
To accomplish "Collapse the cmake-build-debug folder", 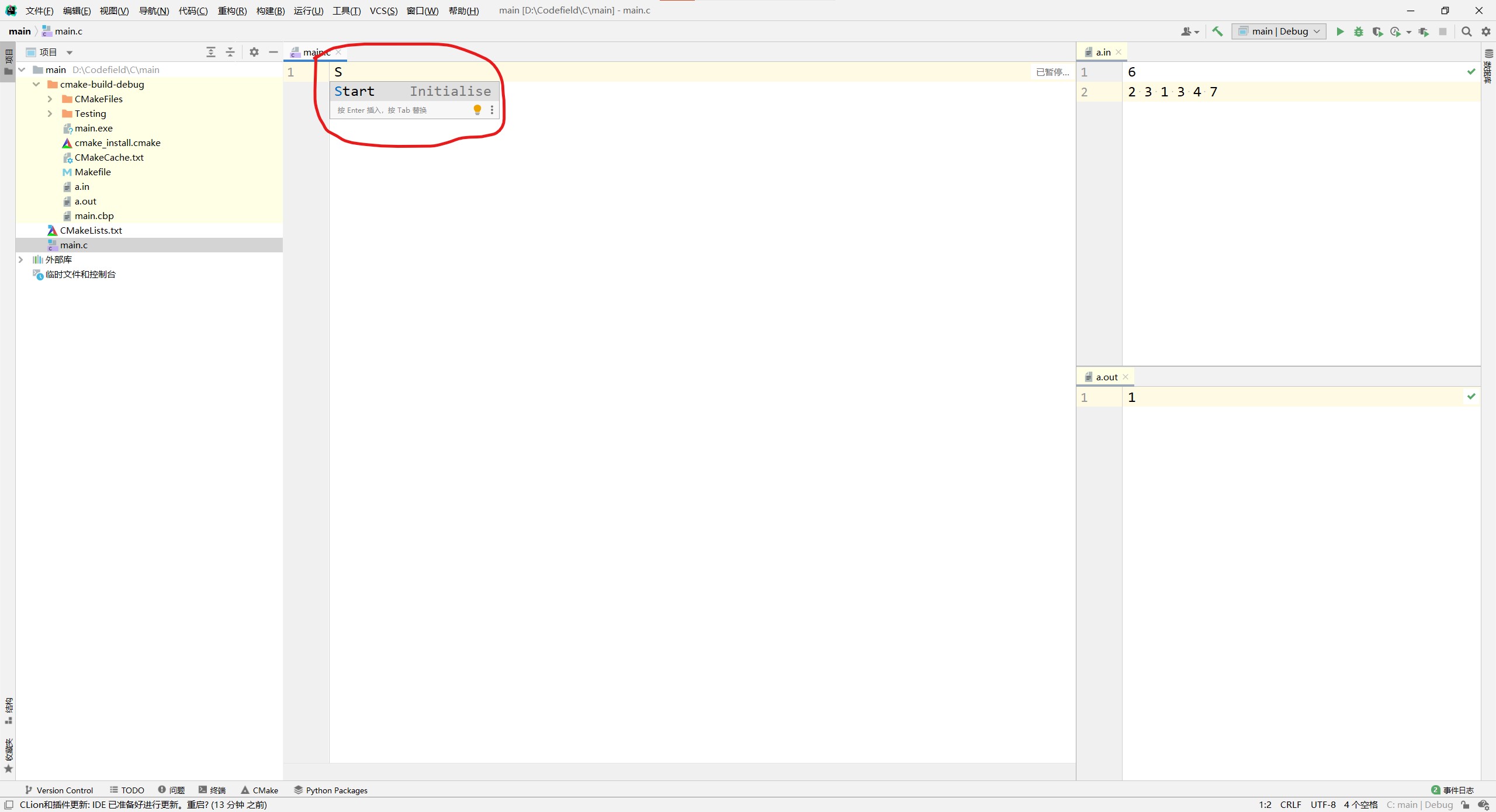I will (36, 84).
